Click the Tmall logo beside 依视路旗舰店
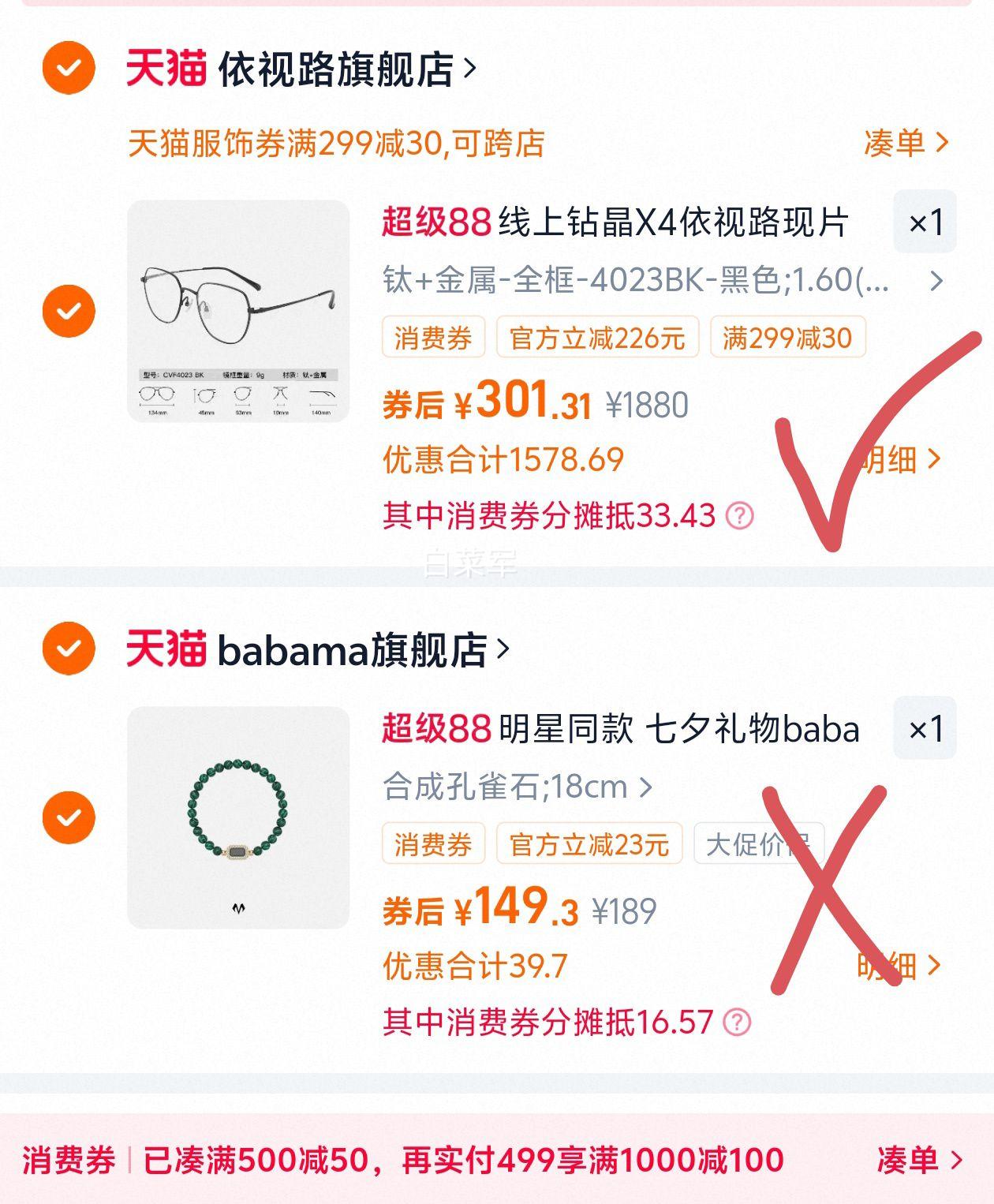 [166, 68]
